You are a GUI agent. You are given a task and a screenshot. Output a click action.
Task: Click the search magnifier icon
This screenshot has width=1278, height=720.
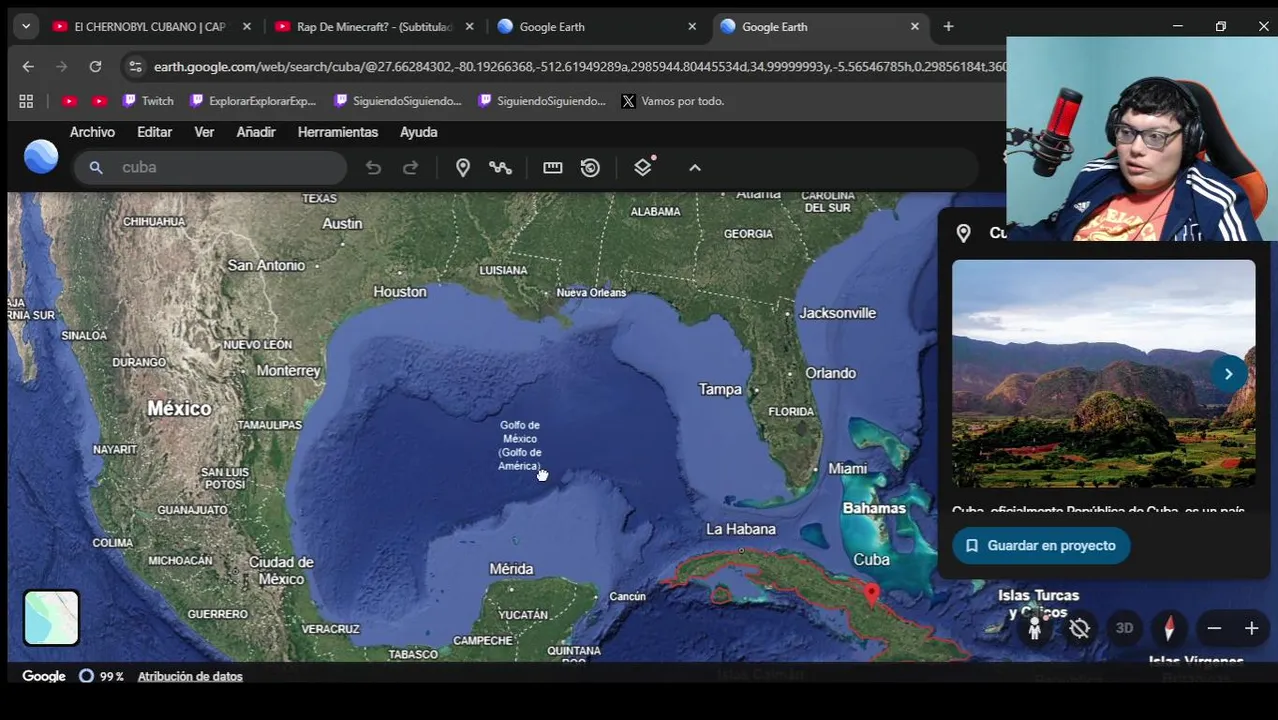click(96, 167)
